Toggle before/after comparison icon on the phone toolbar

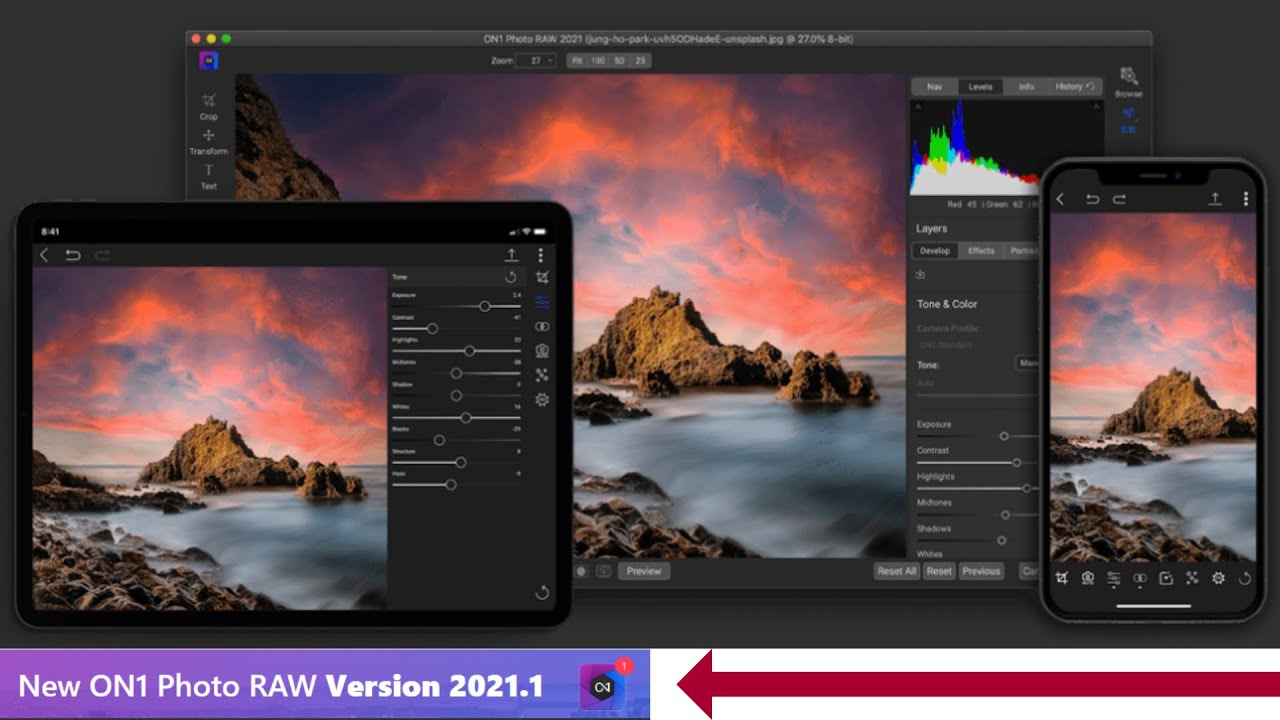coord(1140,578)
